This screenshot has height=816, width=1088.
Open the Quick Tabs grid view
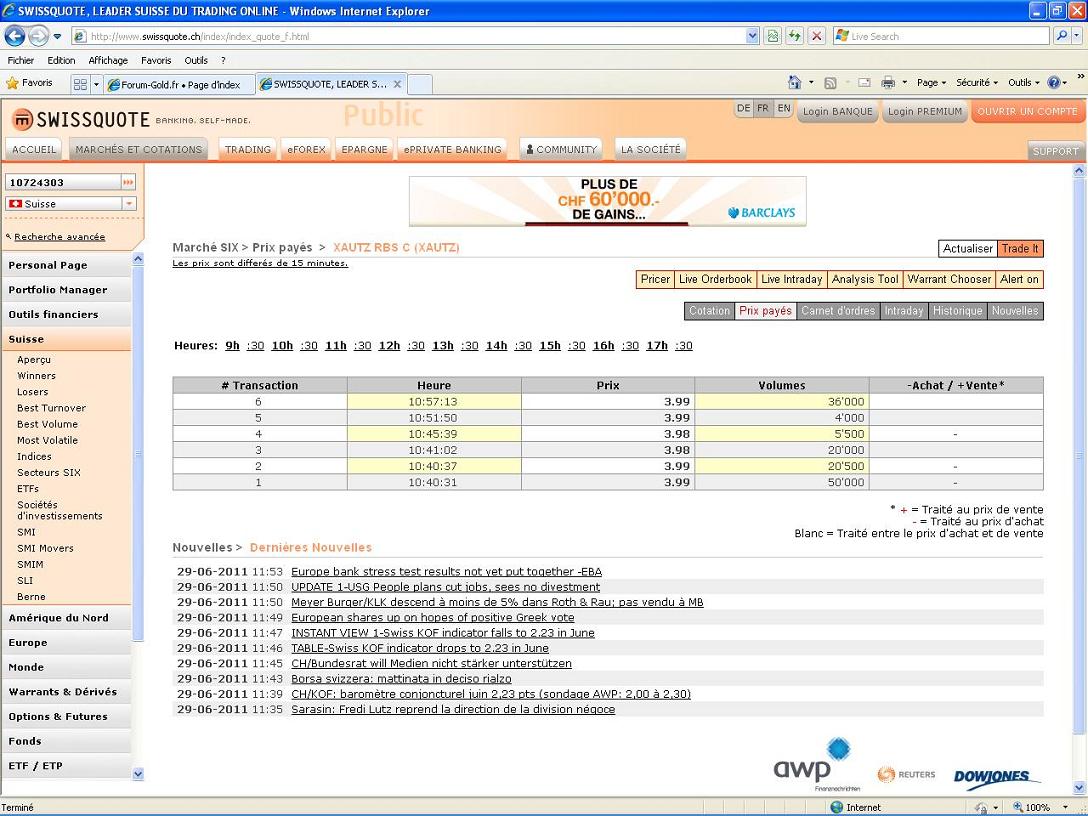pyautogui.click(x=80, y=84)
